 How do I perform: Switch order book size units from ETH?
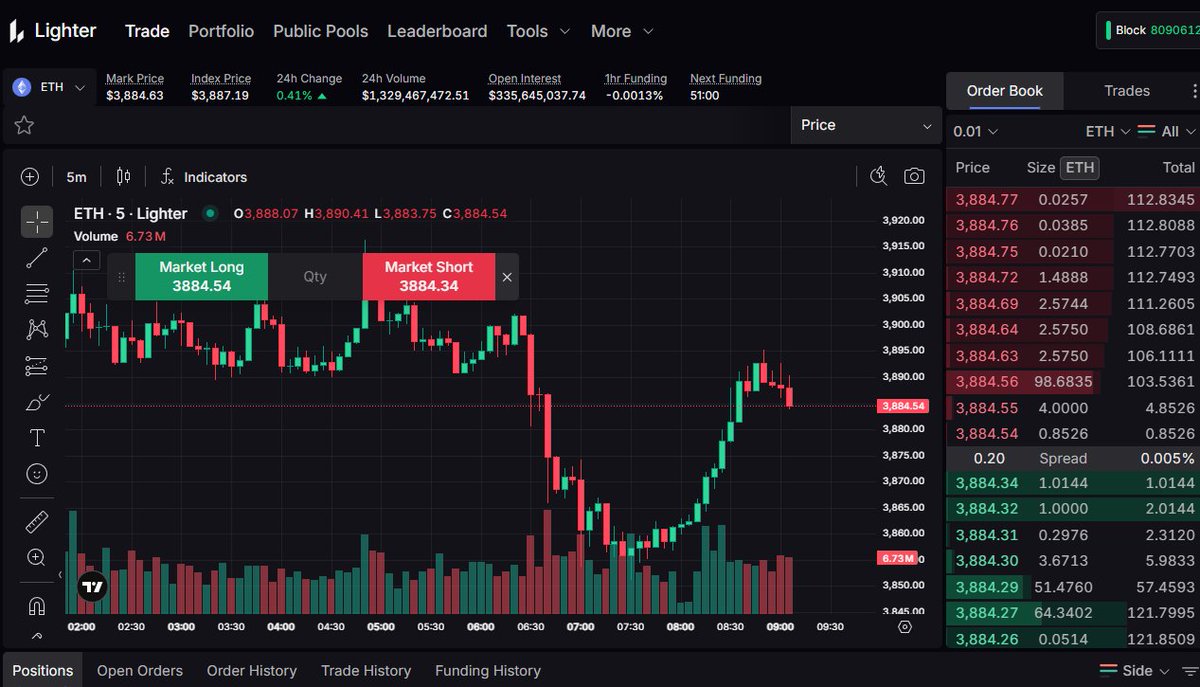click(x=1080, y=167)
